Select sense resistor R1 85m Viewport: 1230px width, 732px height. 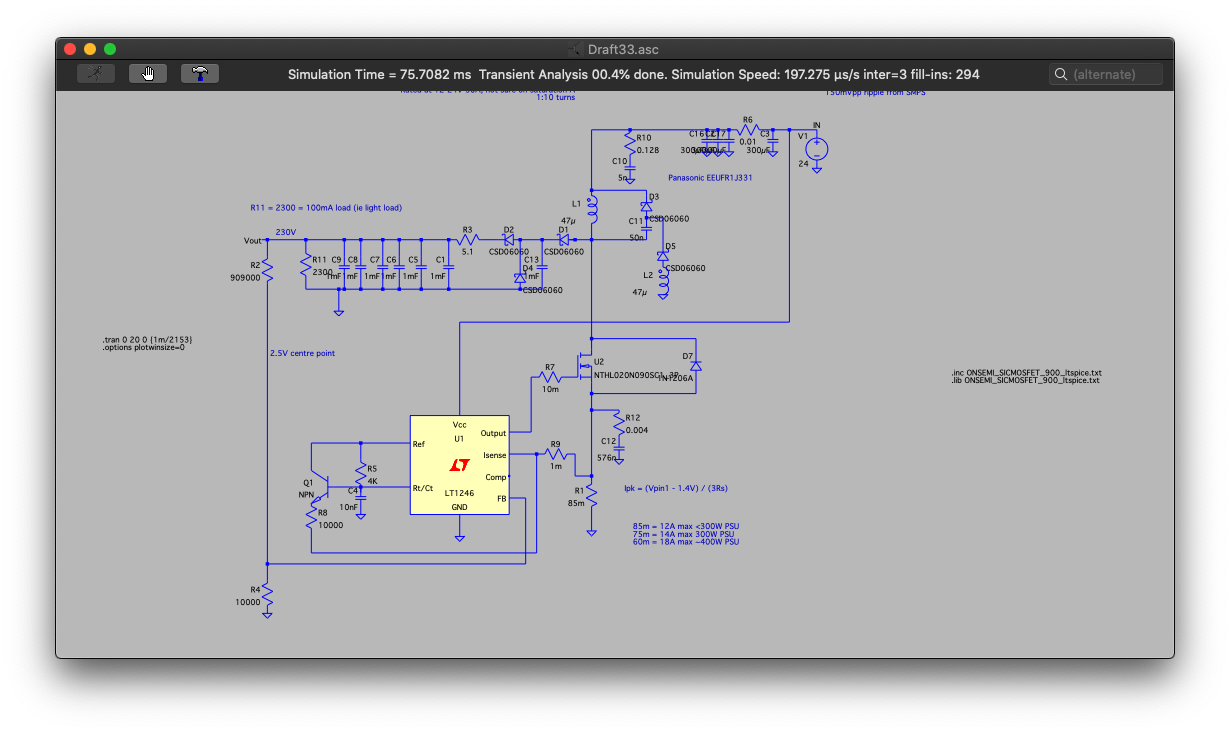click(x=591, y=496)
